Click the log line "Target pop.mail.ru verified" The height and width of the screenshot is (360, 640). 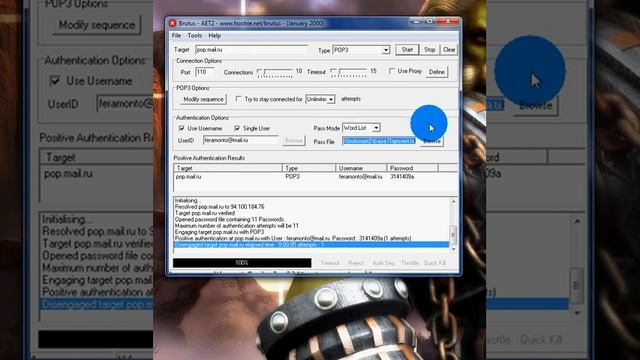click(x=204, y=213)
